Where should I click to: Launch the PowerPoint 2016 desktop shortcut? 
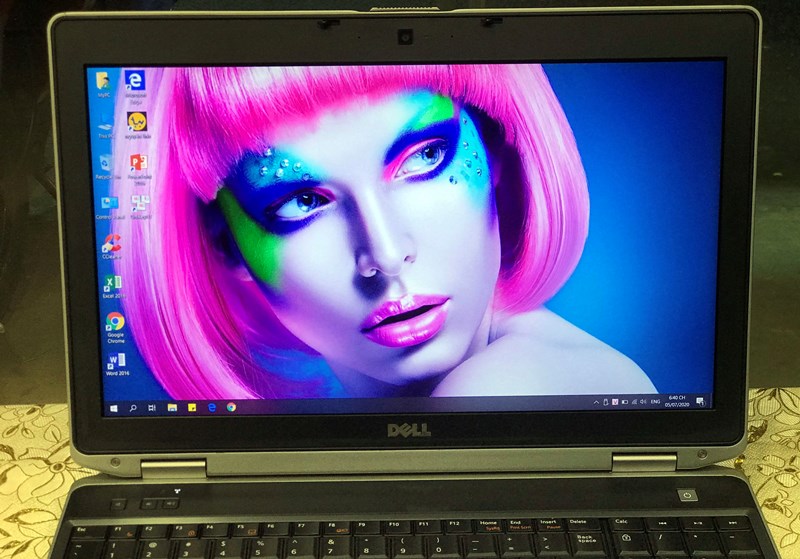[139, 168]
